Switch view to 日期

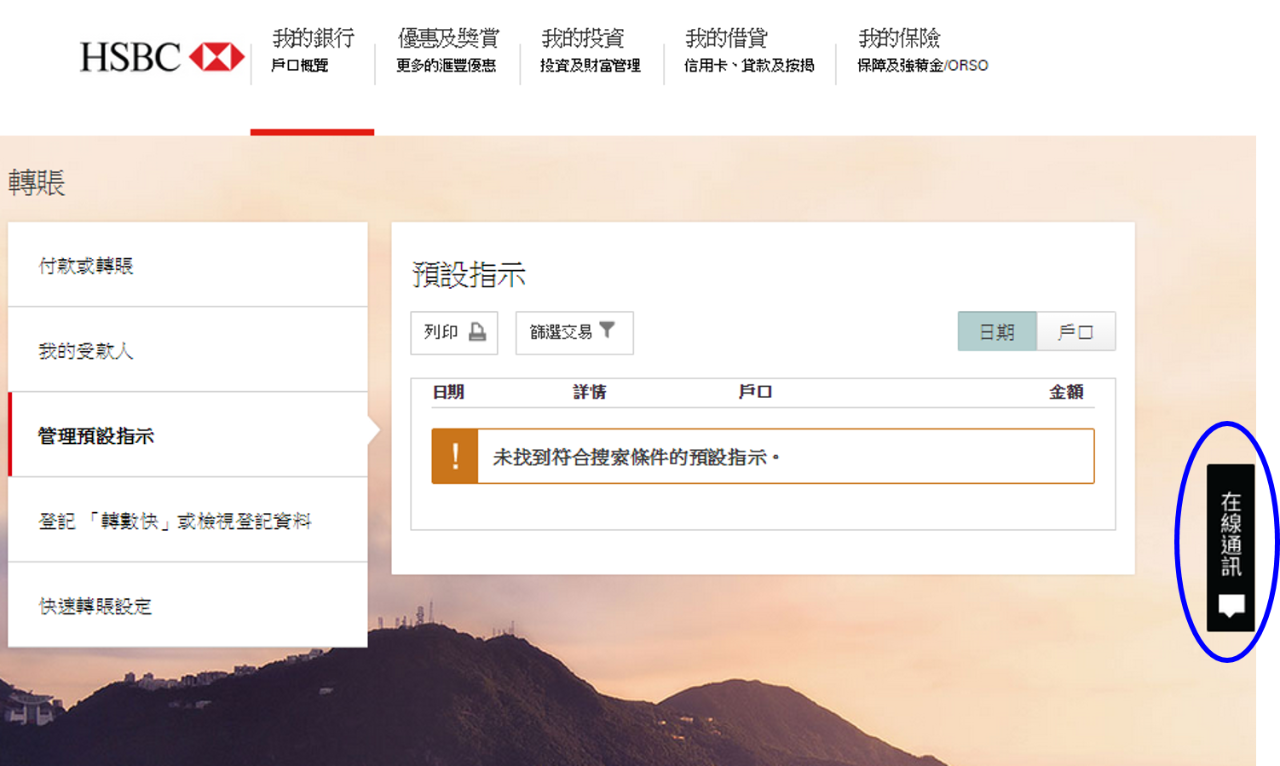tap(997, 332)
